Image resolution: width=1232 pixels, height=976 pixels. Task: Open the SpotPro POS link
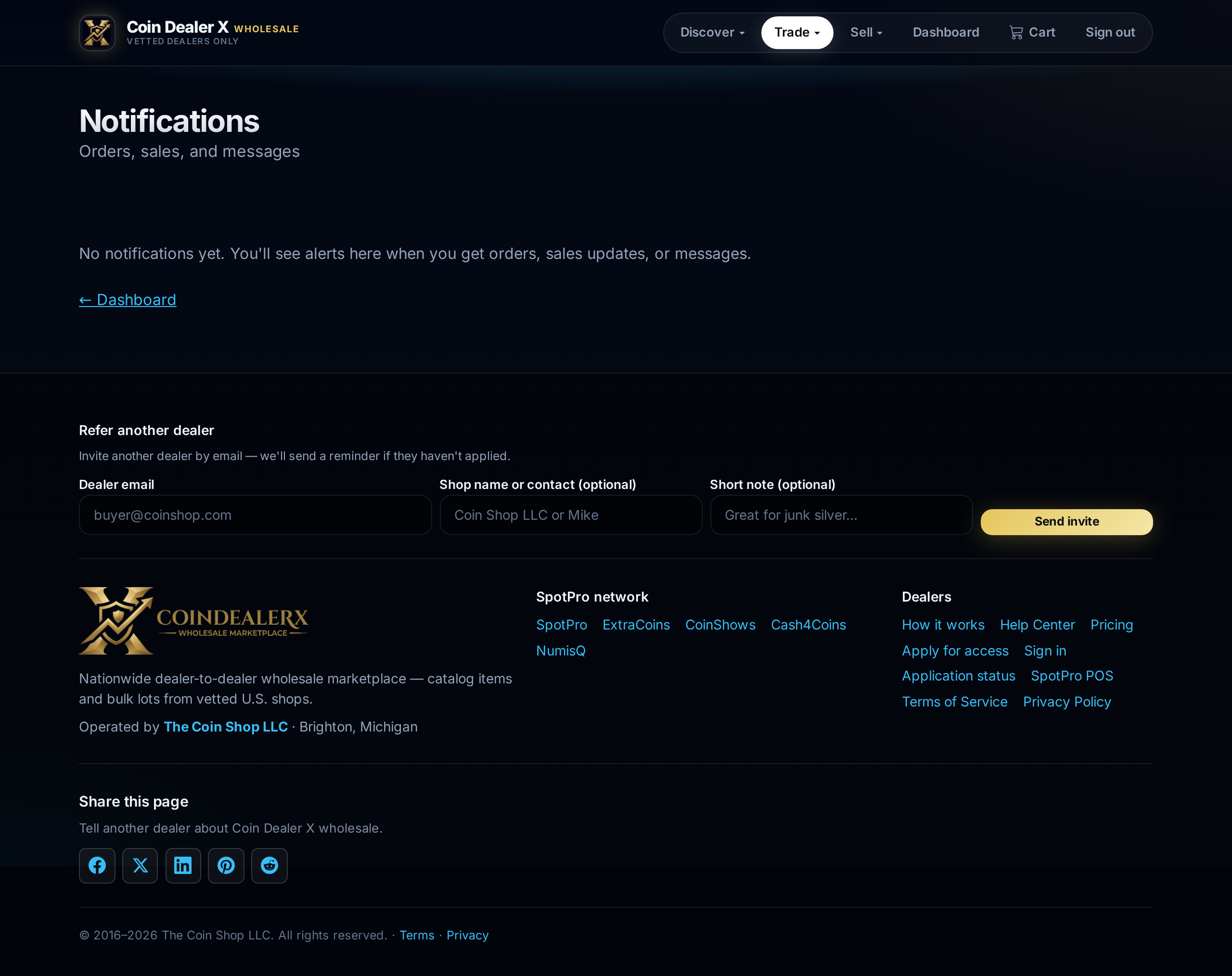click(x=1072, y=675)
